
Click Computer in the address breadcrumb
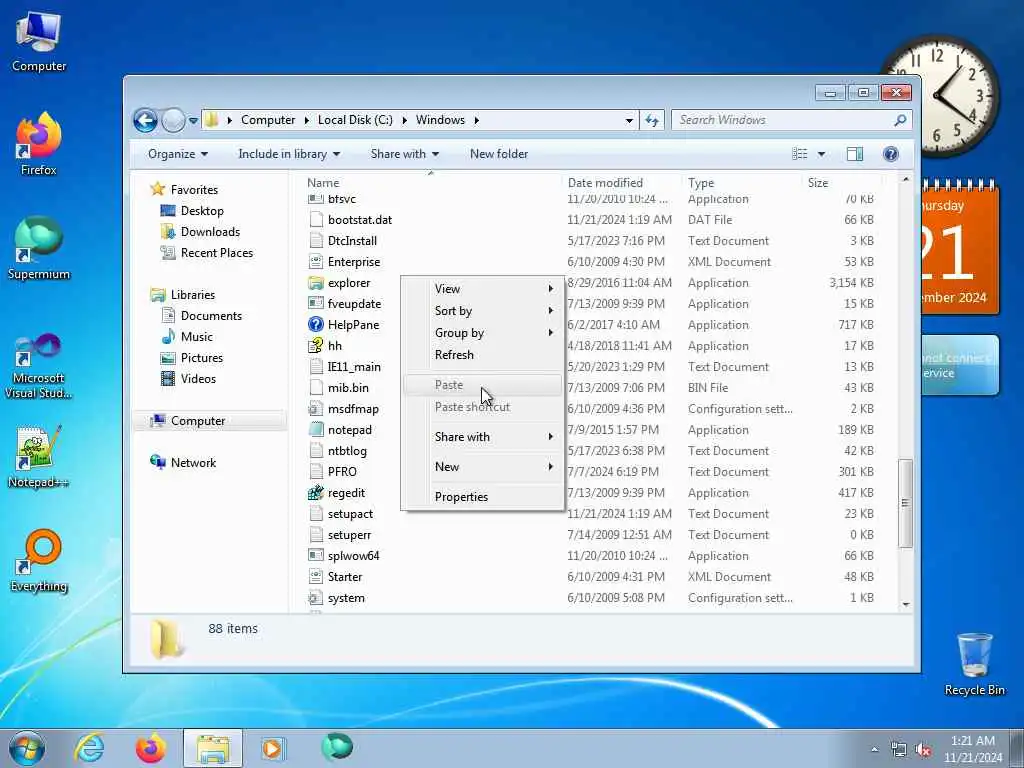(268, 120)
